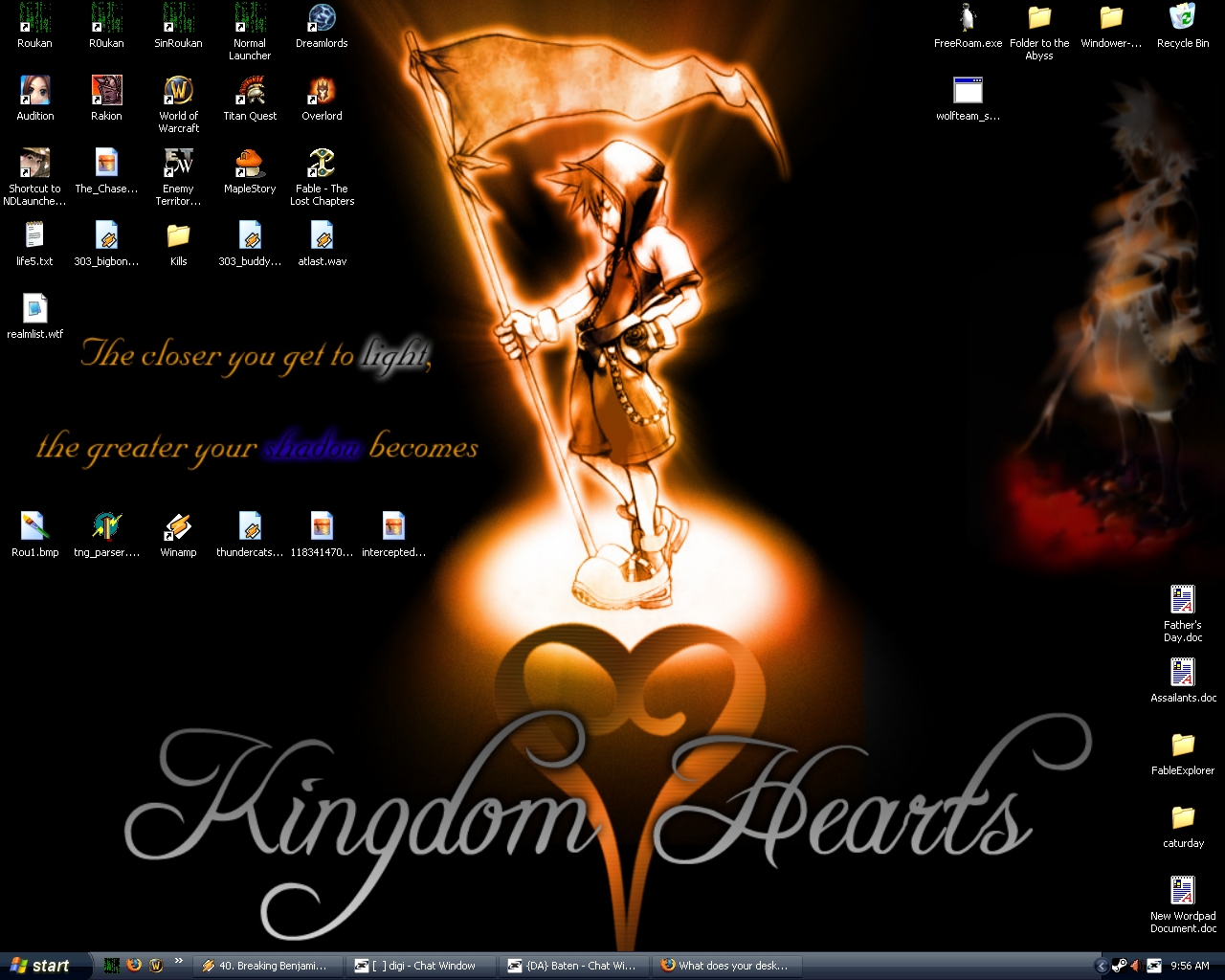Select New Wordpad Document.doc
1225x980 pixels.
point(1183,904)
